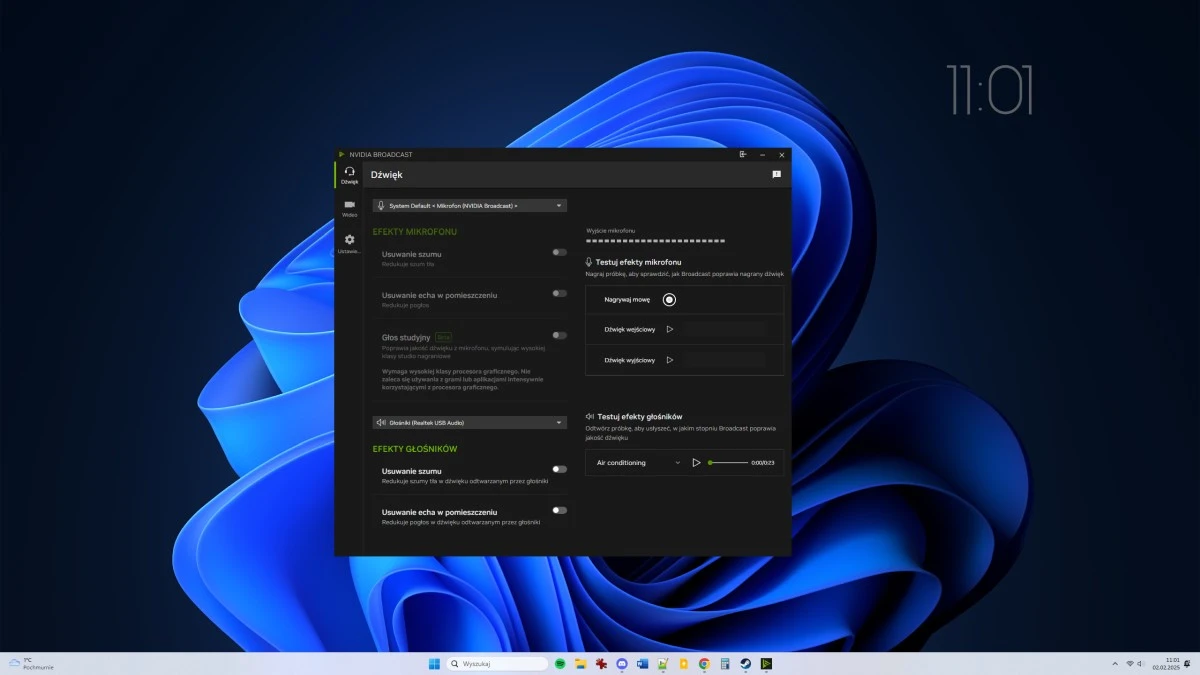Enable the Głos studyjny switch
1200x675 pixels.
tap(559, 335)
